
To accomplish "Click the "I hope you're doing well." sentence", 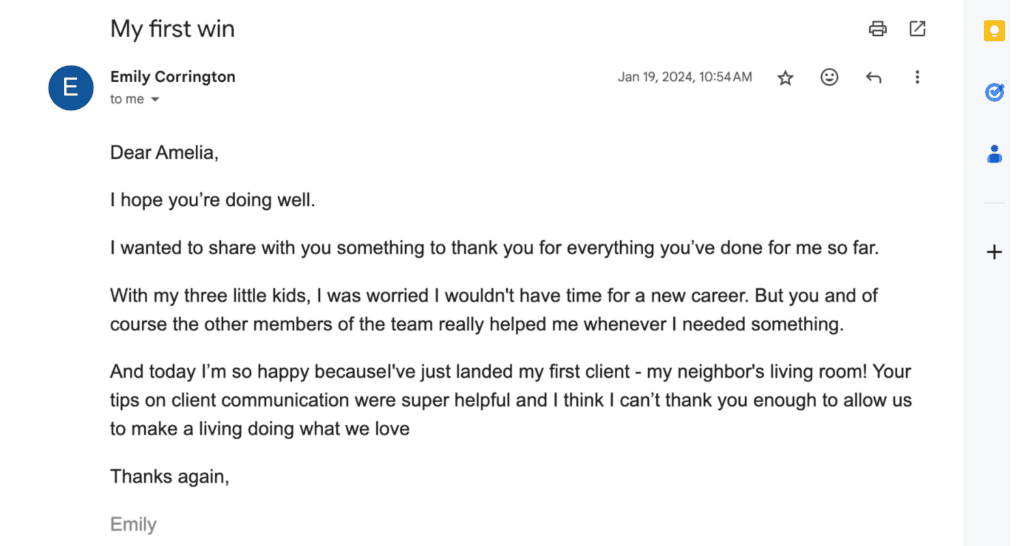I will [213, 200].
